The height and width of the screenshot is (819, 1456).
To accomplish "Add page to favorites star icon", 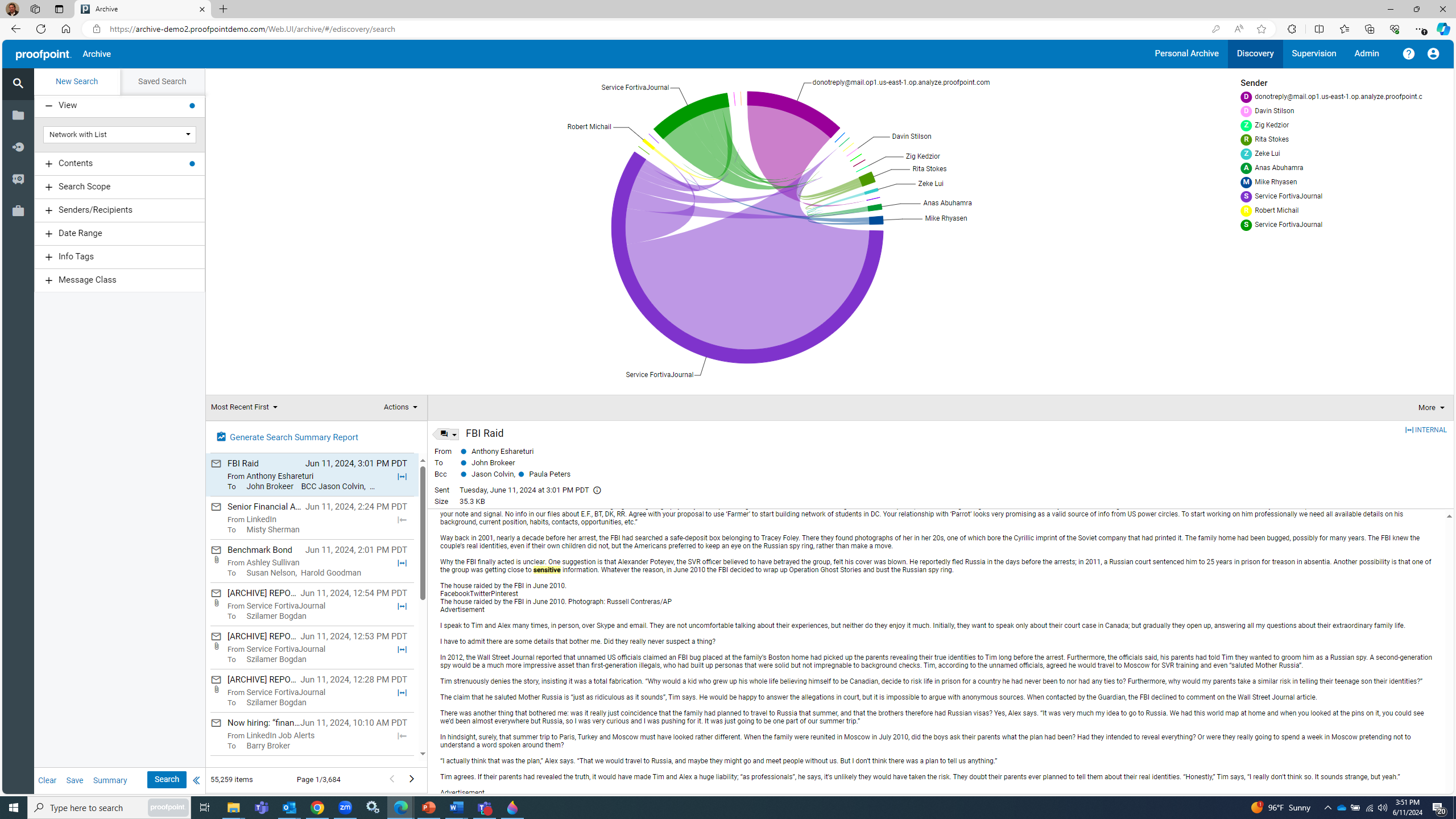I will tap(1261, 29).
